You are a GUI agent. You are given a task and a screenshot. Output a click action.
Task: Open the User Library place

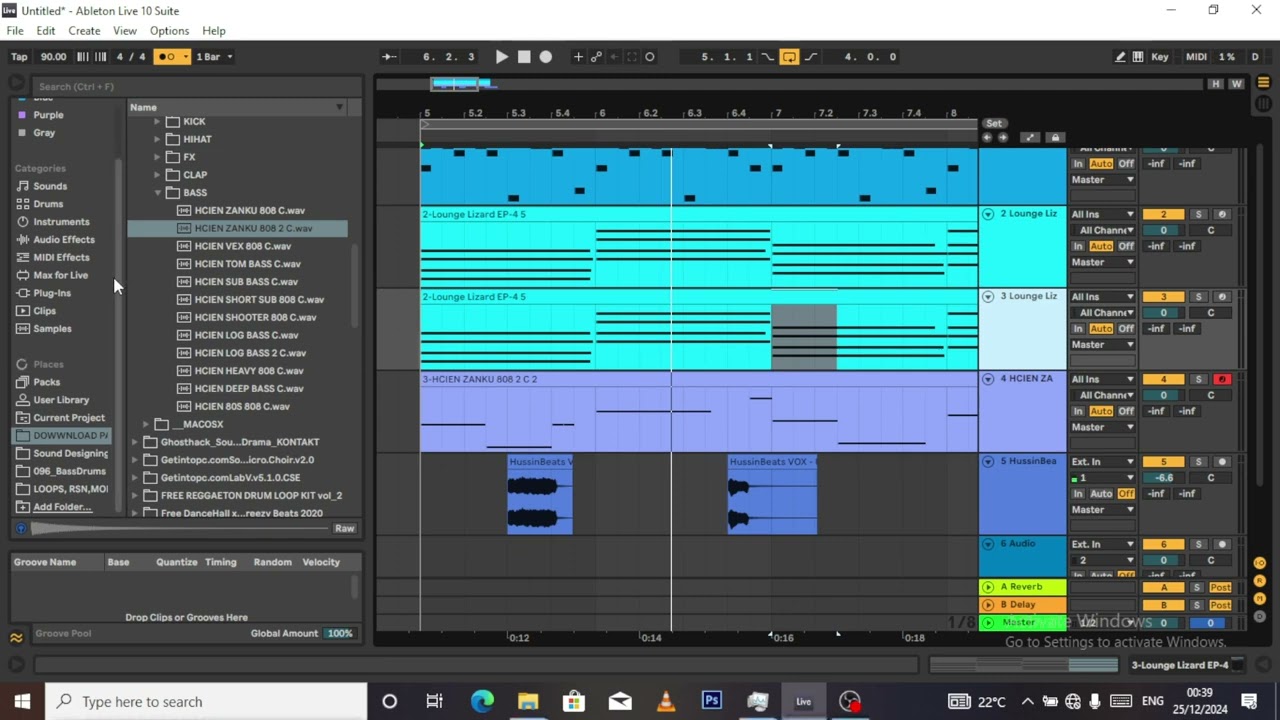pos(61,400)
